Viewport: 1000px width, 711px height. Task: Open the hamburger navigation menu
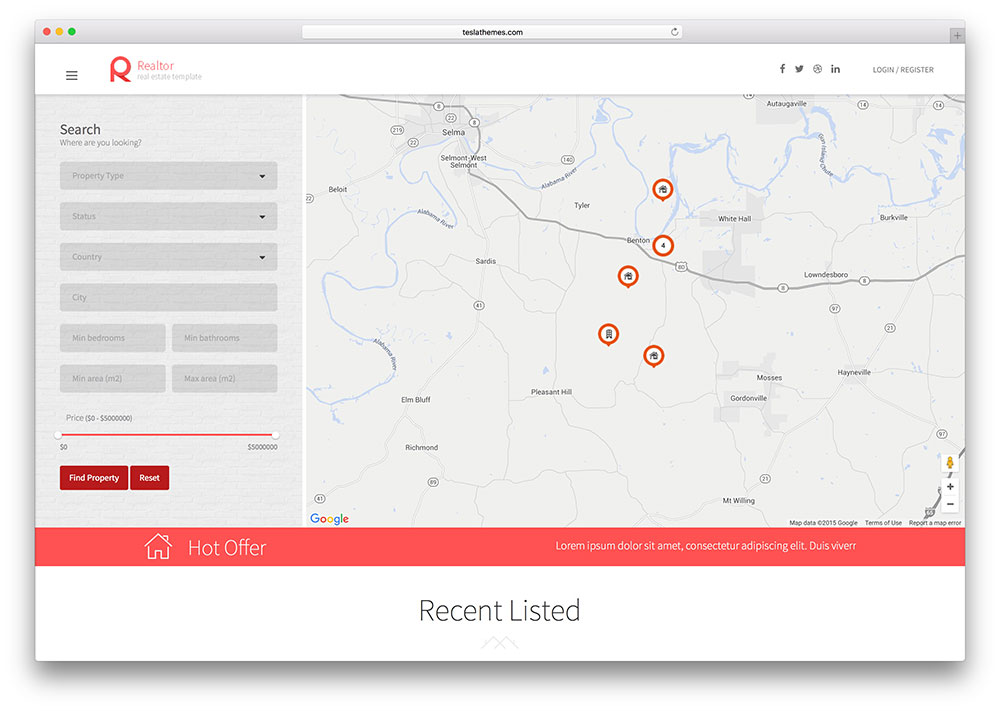[71, 75]
